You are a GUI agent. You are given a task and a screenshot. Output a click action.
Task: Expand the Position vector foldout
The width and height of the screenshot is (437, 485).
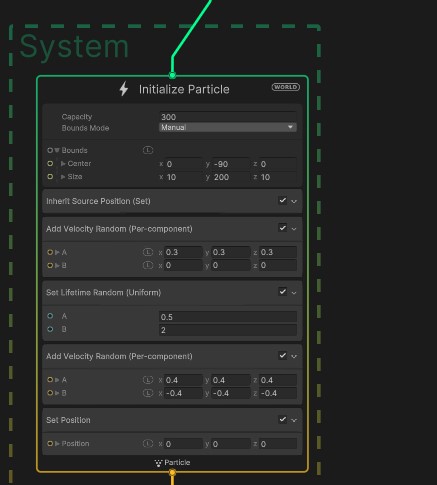(57, 444)
